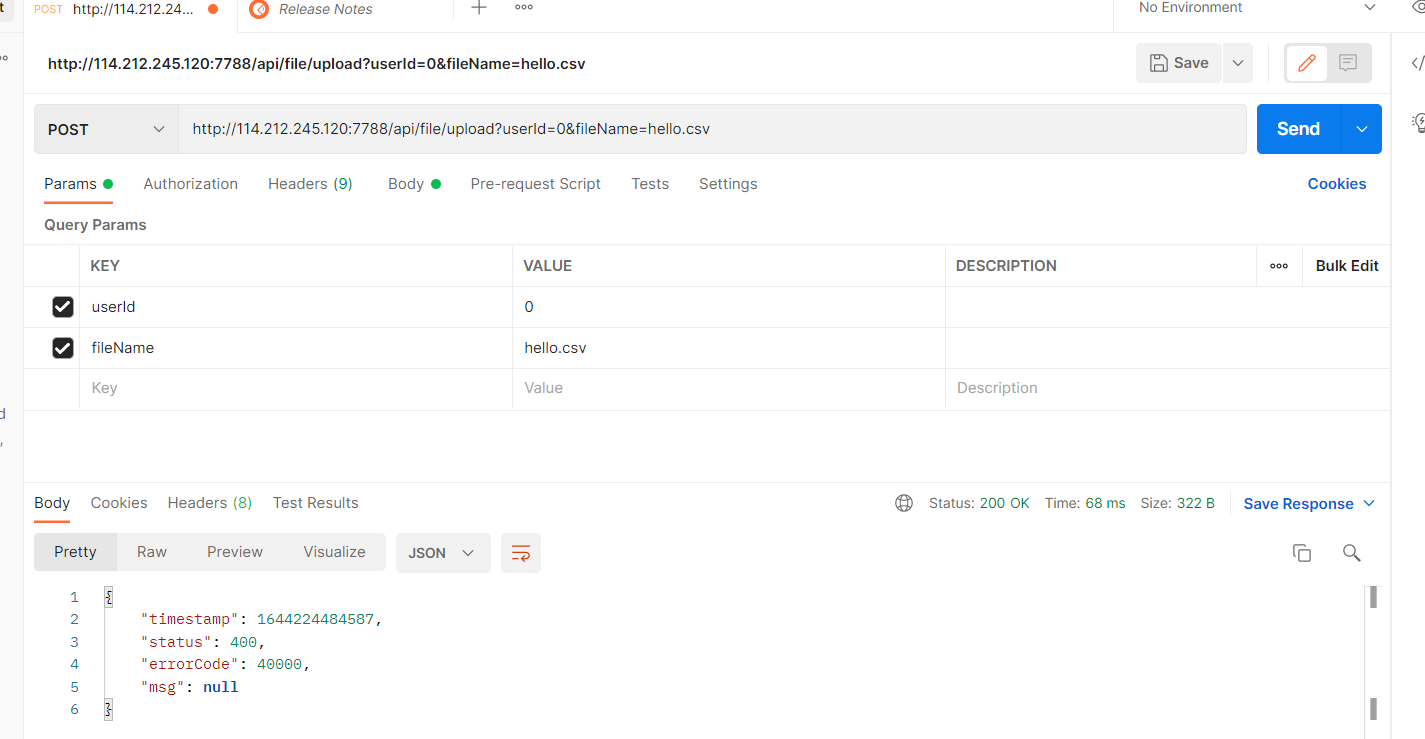This screenshot has height=739, width=1425.
Task: Click the globe network icon near Status
Action: coord(904,503)
